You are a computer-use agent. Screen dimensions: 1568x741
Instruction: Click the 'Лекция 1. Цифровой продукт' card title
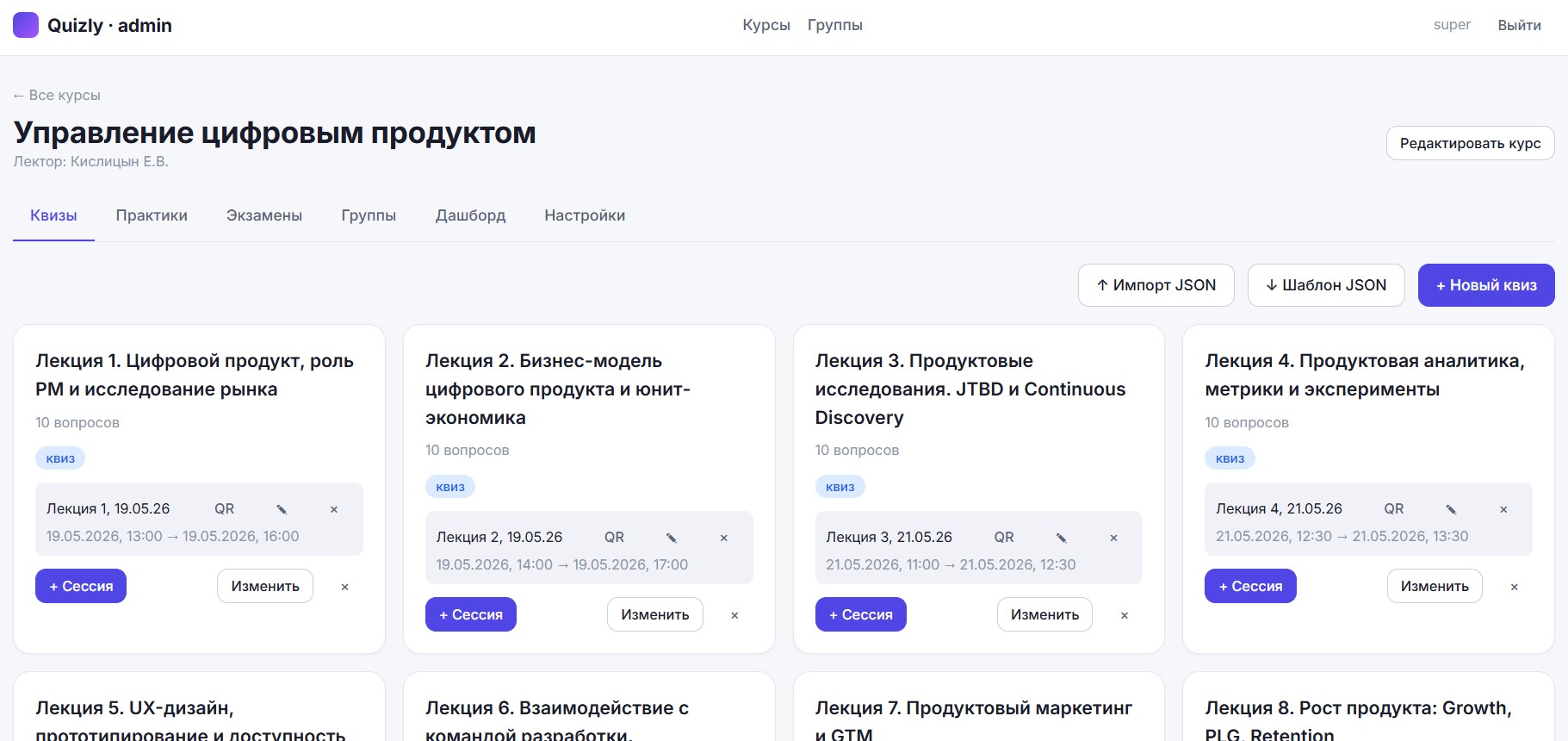click(x=195, y=375)
